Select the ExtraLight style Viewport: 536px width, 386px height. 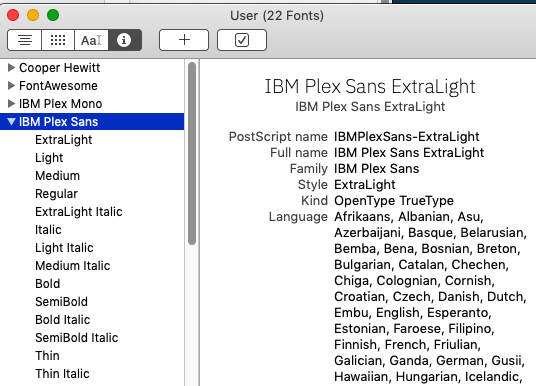pos(64,140)
